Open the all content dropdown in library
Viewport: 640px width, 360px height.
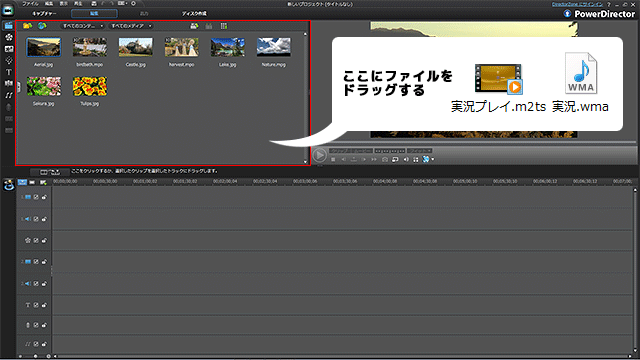[82, 26]
